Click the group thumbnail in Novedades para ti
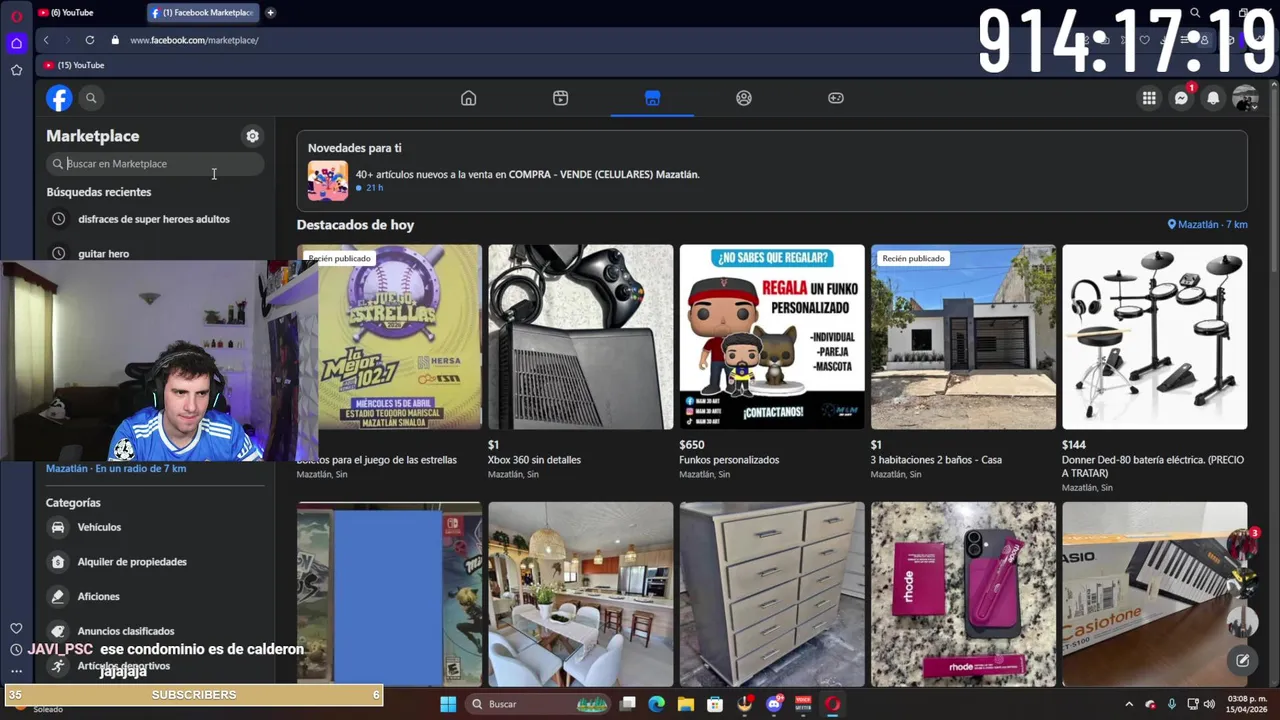 pyautogui.click(x=328, y=181)
